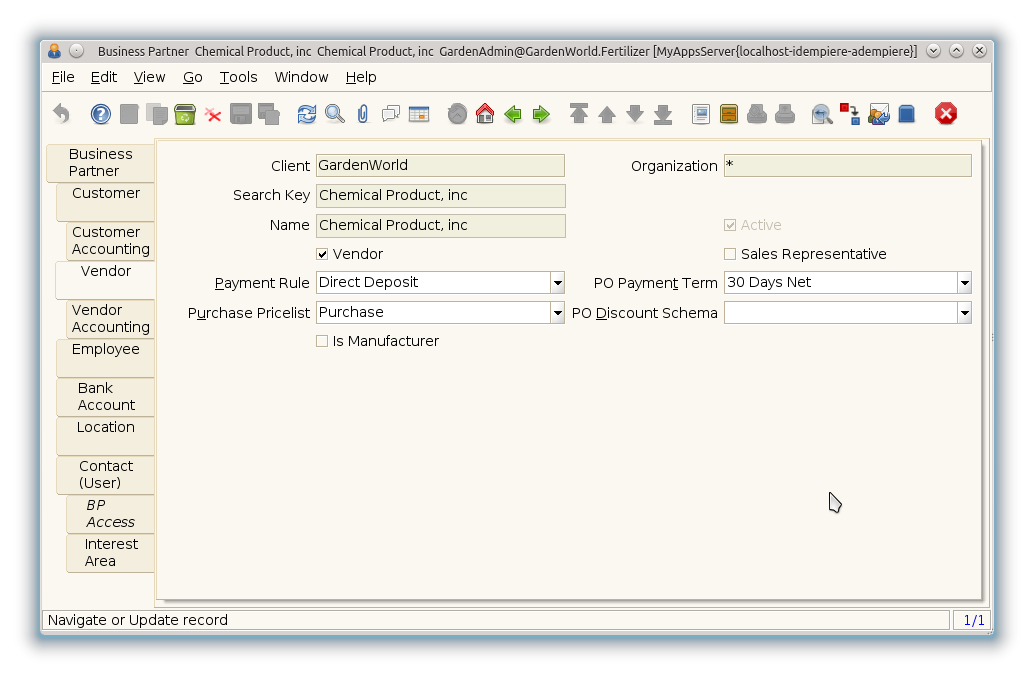Click the green back arrow icon
The width and height of the screenshot is (1034, 675).
[x=513, y=114]
